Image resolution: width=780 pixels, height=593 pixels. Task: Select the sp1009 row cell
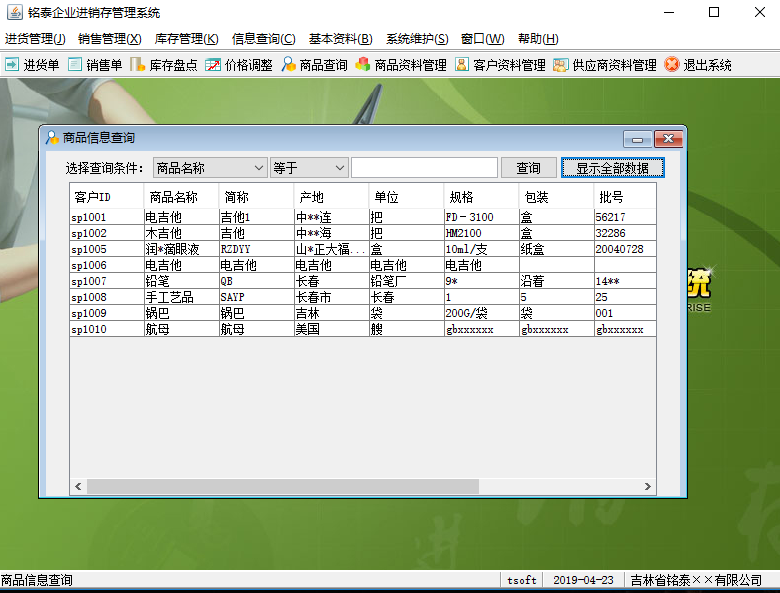[x=106, y=312]
